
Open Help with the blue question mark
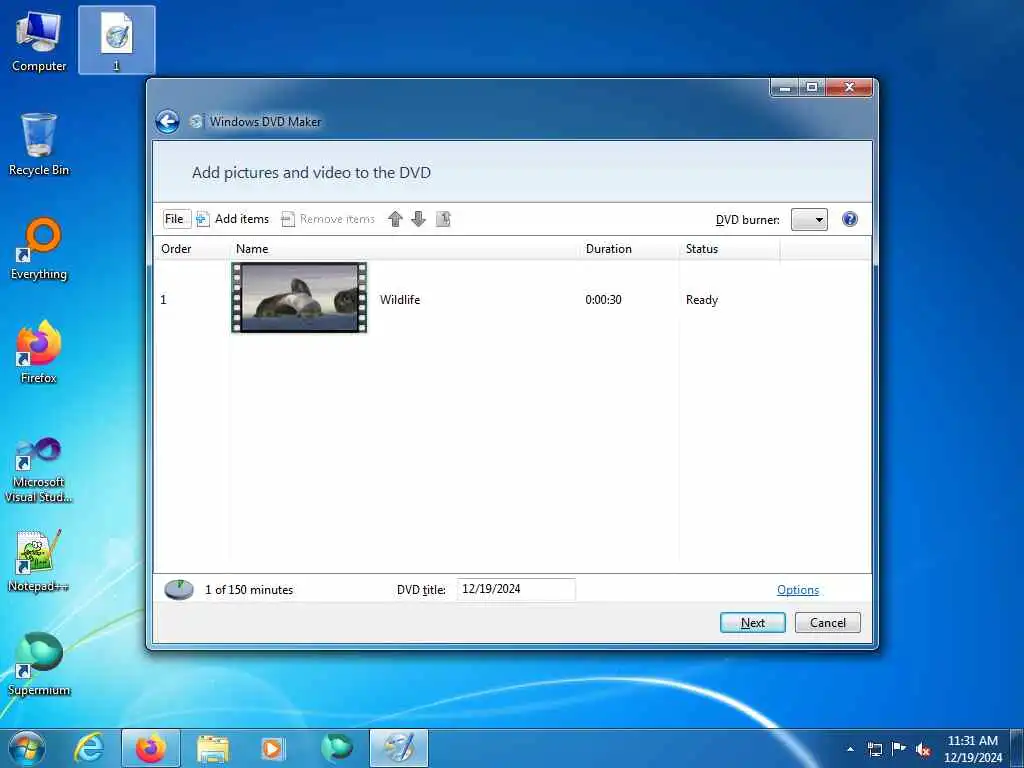pos(850,219)
